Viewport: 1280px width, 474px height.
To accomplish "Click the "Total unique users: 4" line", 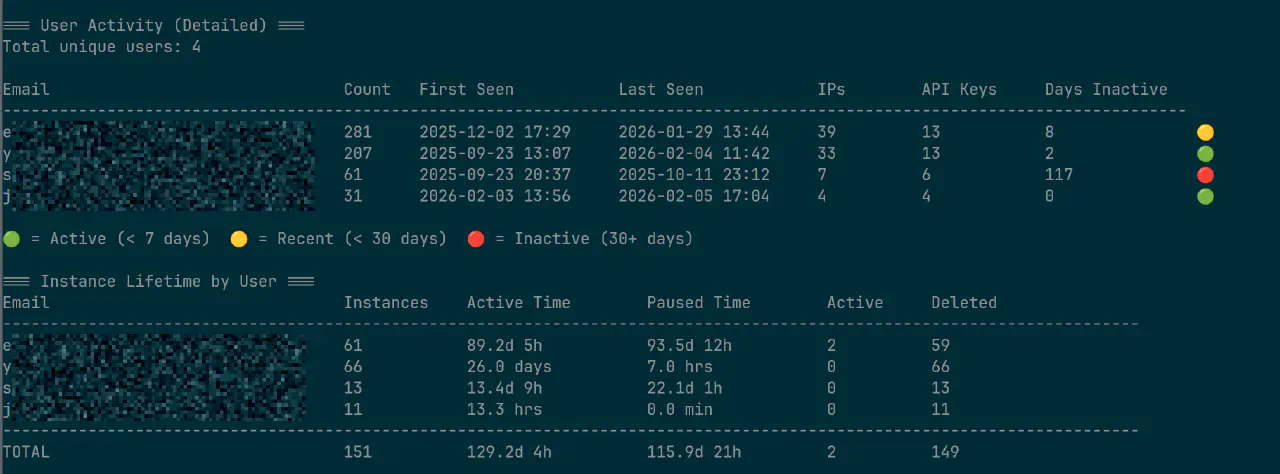I will pos(101,47).
